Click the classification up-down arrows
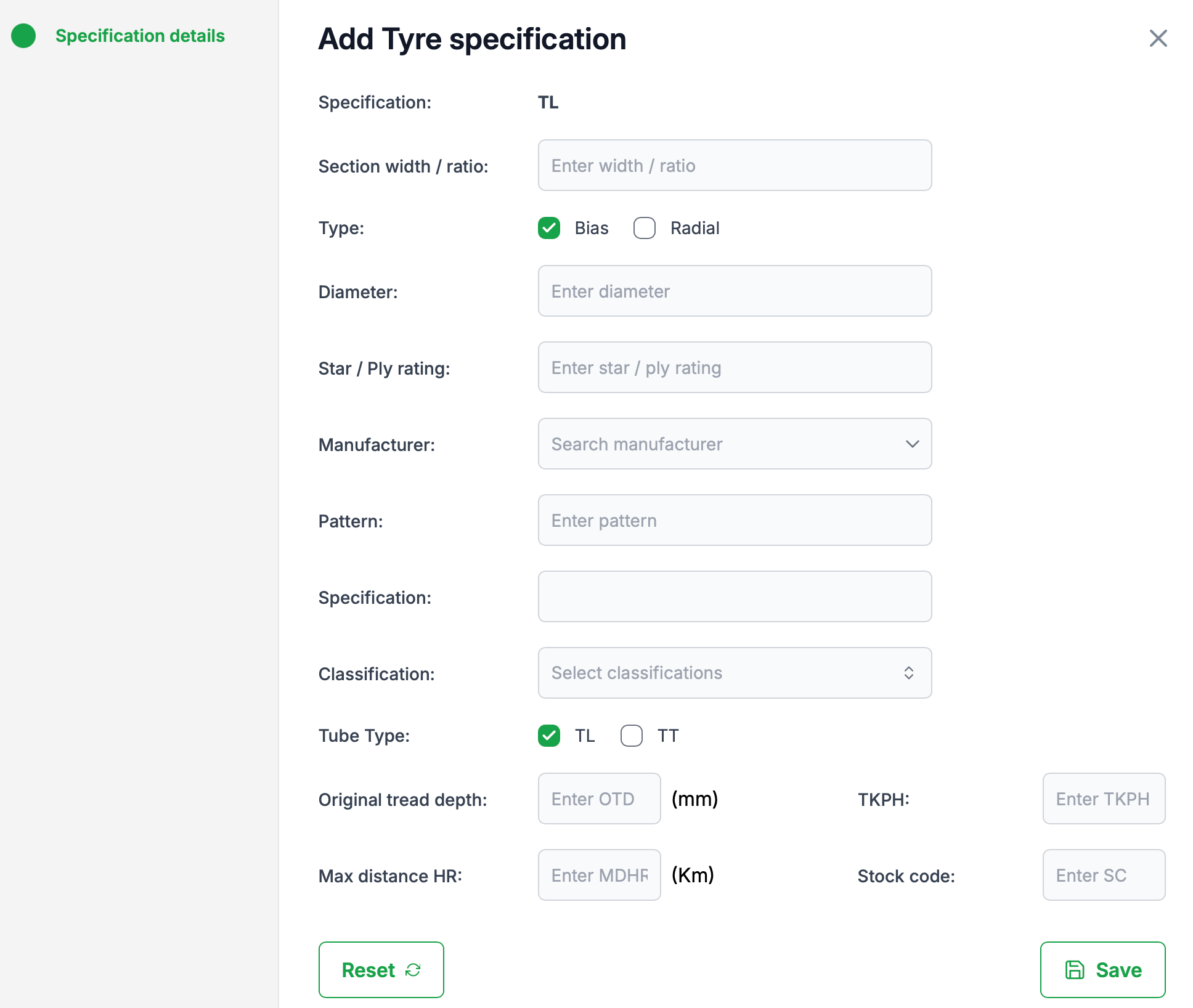The width and height of the screenshot is (1193, 1008). click(x=909, y=673)
